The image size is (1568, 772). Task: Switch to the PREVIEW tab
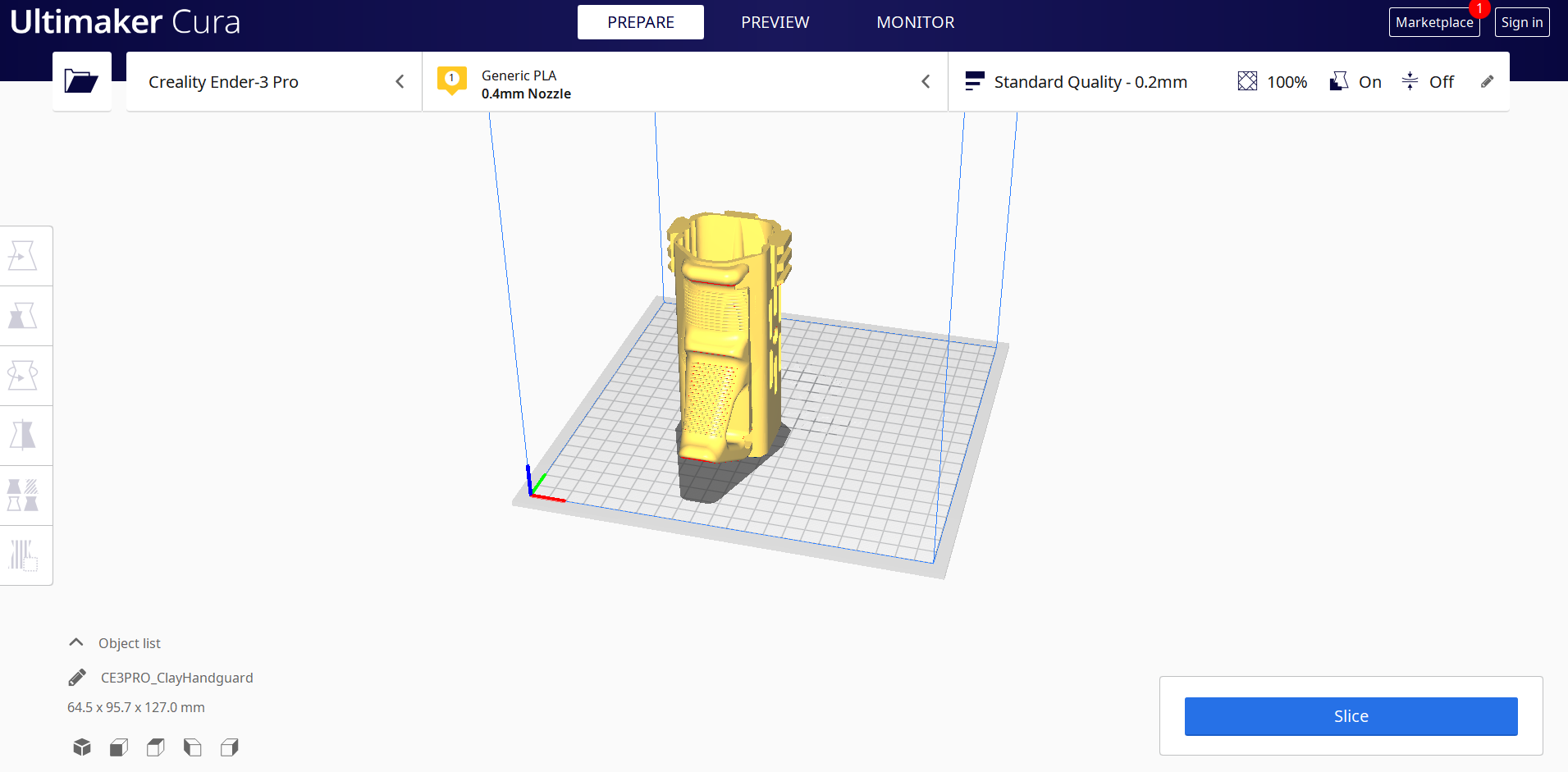click(775, 22)
